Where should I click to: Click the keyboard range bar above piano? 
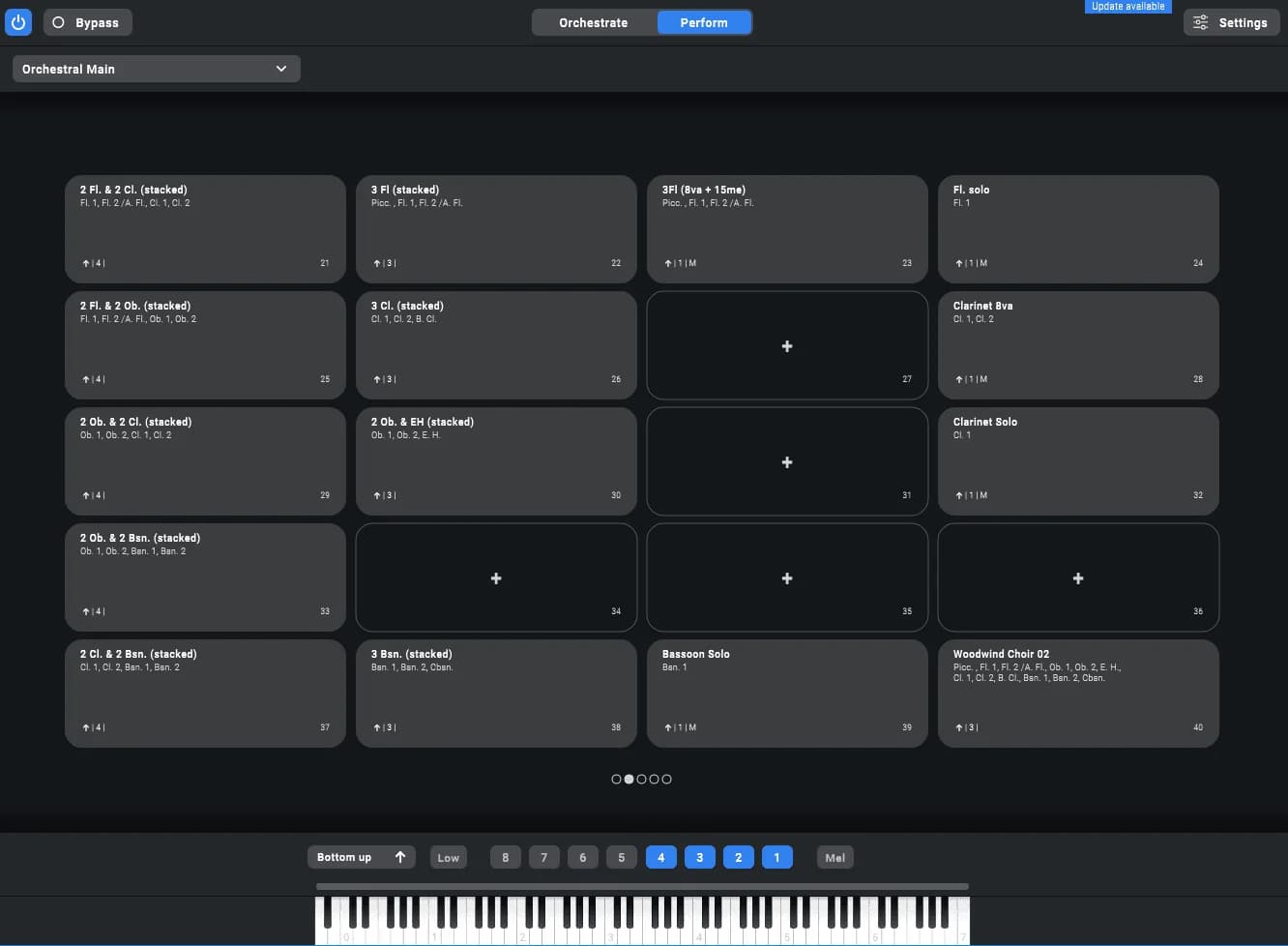coord(642,886)
